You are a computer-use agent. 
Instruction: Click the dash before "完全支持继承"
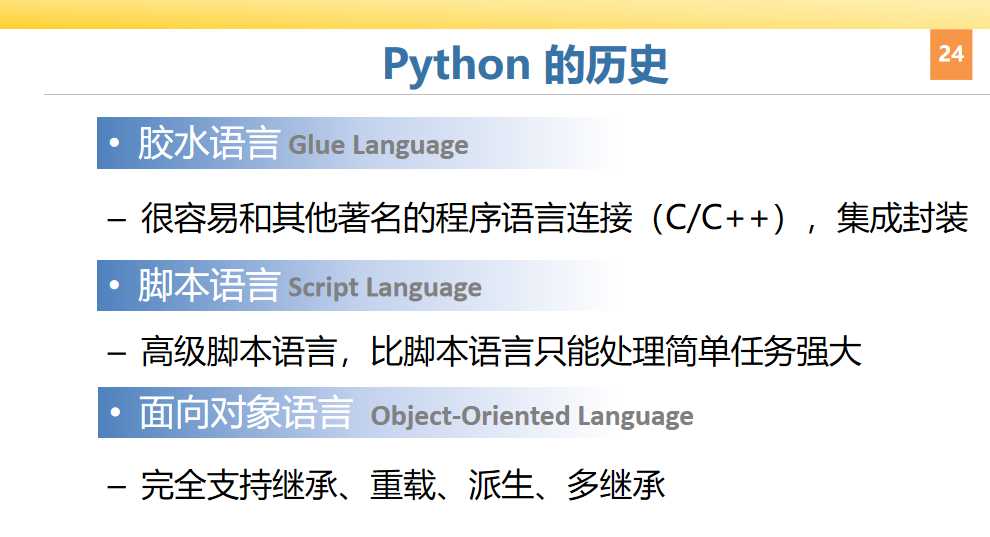coord(117,487)
